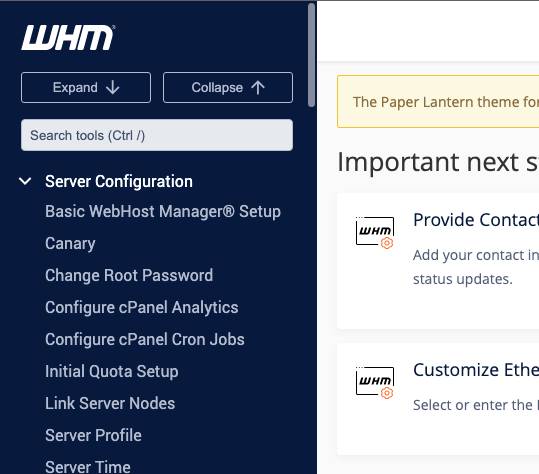
Task: Focus the Search tools input field
Action: (x=157, y=135)
